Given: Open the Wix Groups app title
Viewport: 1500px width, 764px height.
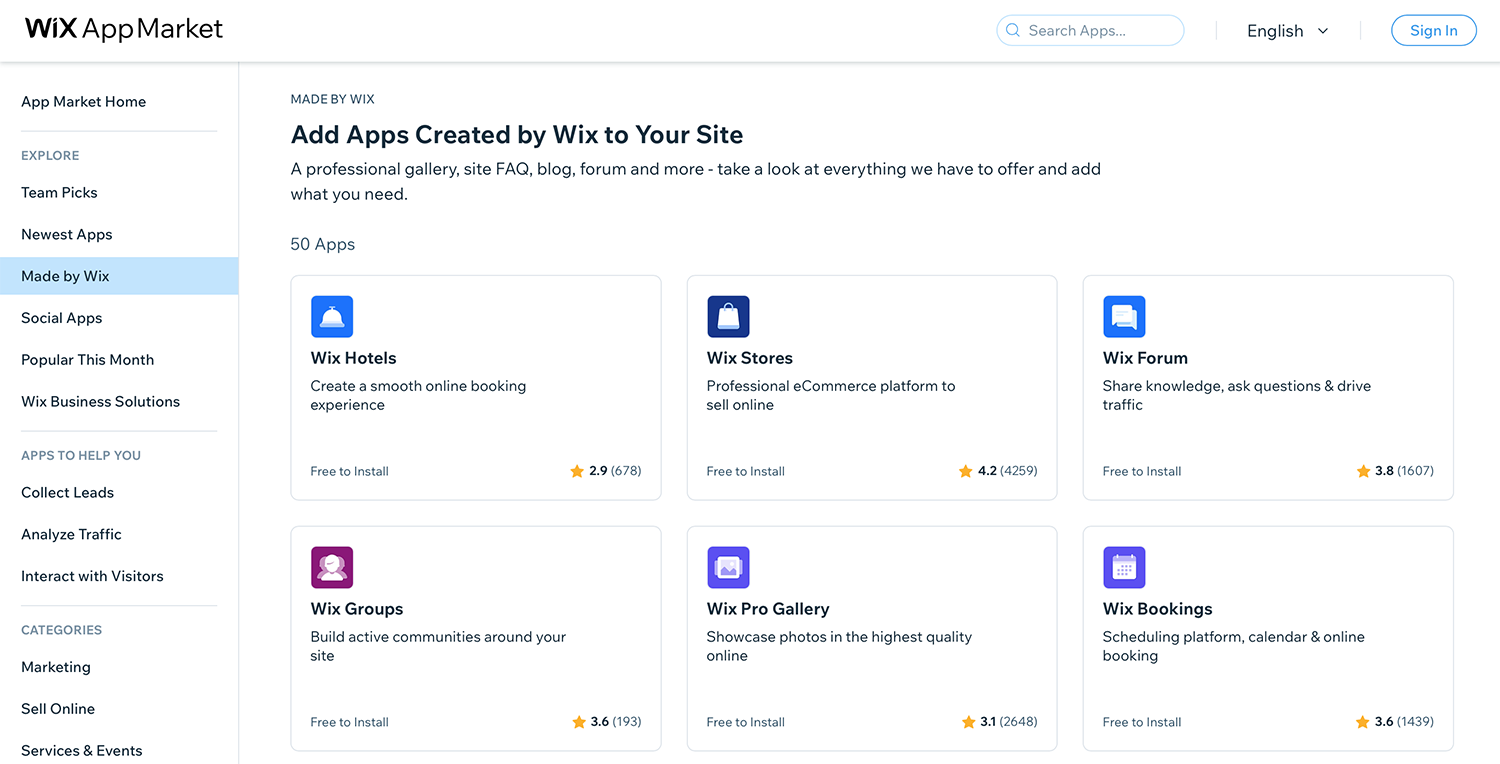Looking at the screenshot, I should [x=357, y=609].
